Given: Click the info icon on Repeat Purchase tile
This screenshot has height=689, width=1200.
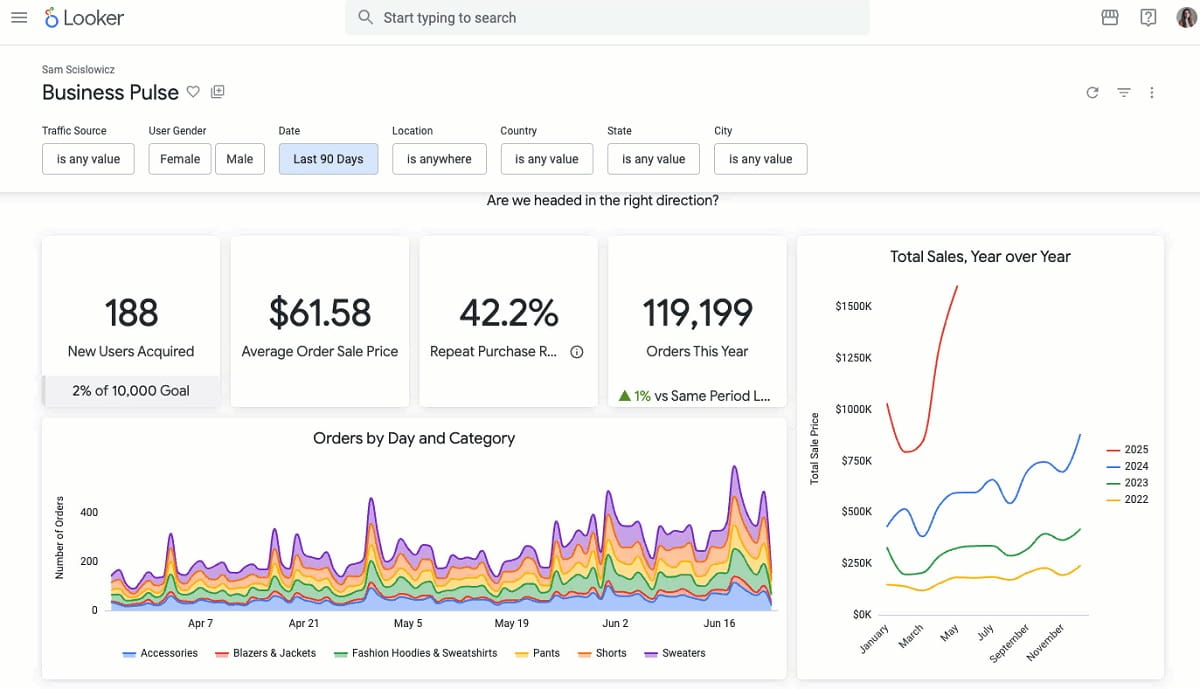Looking at the screenshot, I should [x=577, y=352].
